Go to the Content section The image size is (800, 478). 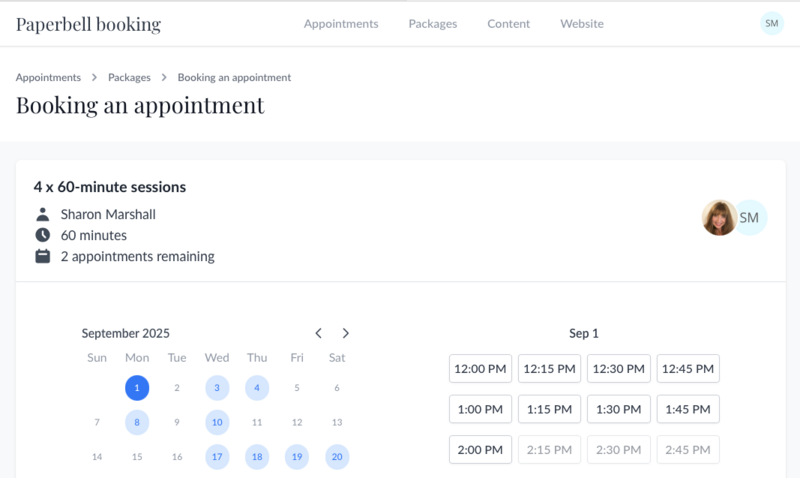coord(509,24)
